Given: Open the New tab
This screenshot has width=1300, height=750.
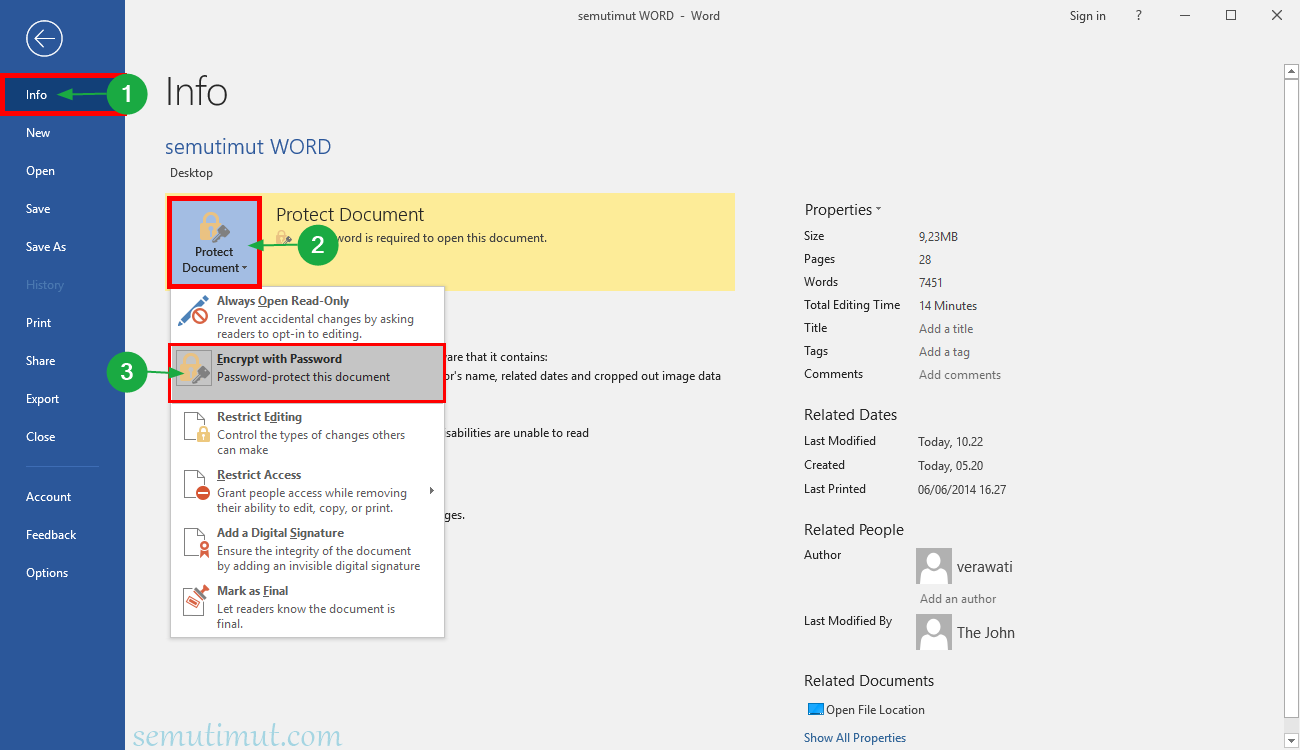Looking at the screenshot, I should (63, 133).
